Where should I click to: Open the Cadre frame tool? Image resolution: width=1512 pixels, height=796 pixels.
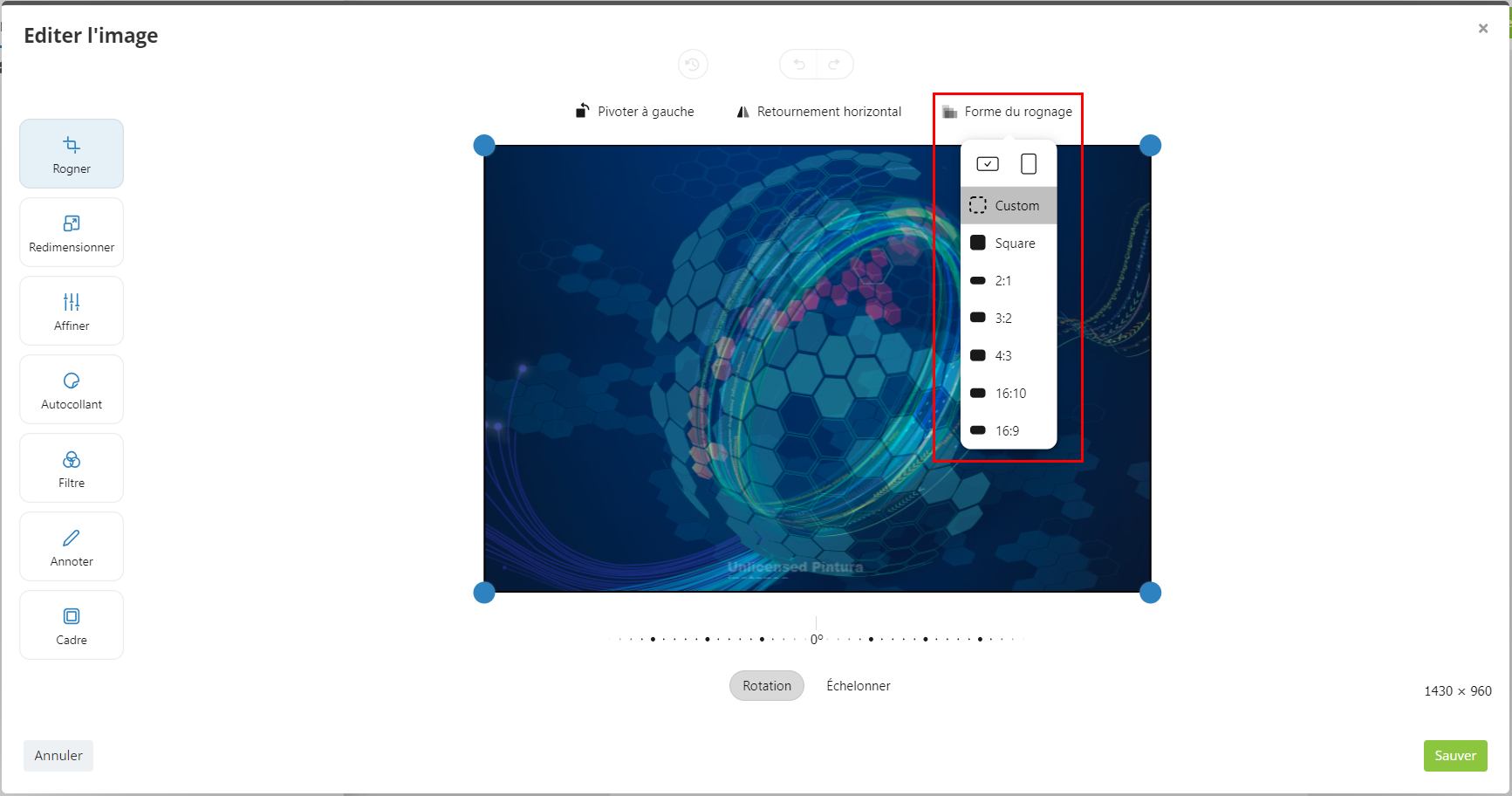pyautogui.click(x=72, y=625)
